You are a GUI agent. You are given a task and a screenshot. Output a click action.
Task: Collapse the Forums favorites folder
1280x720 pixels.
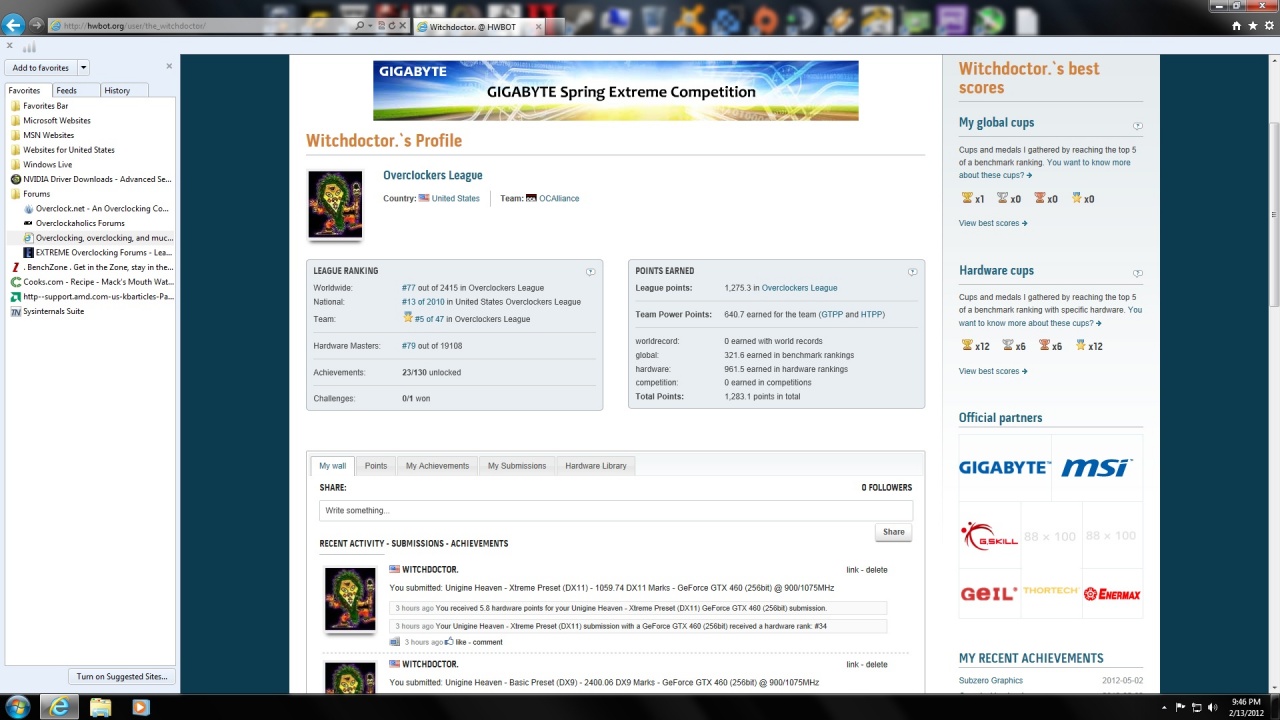coord(36,194)
